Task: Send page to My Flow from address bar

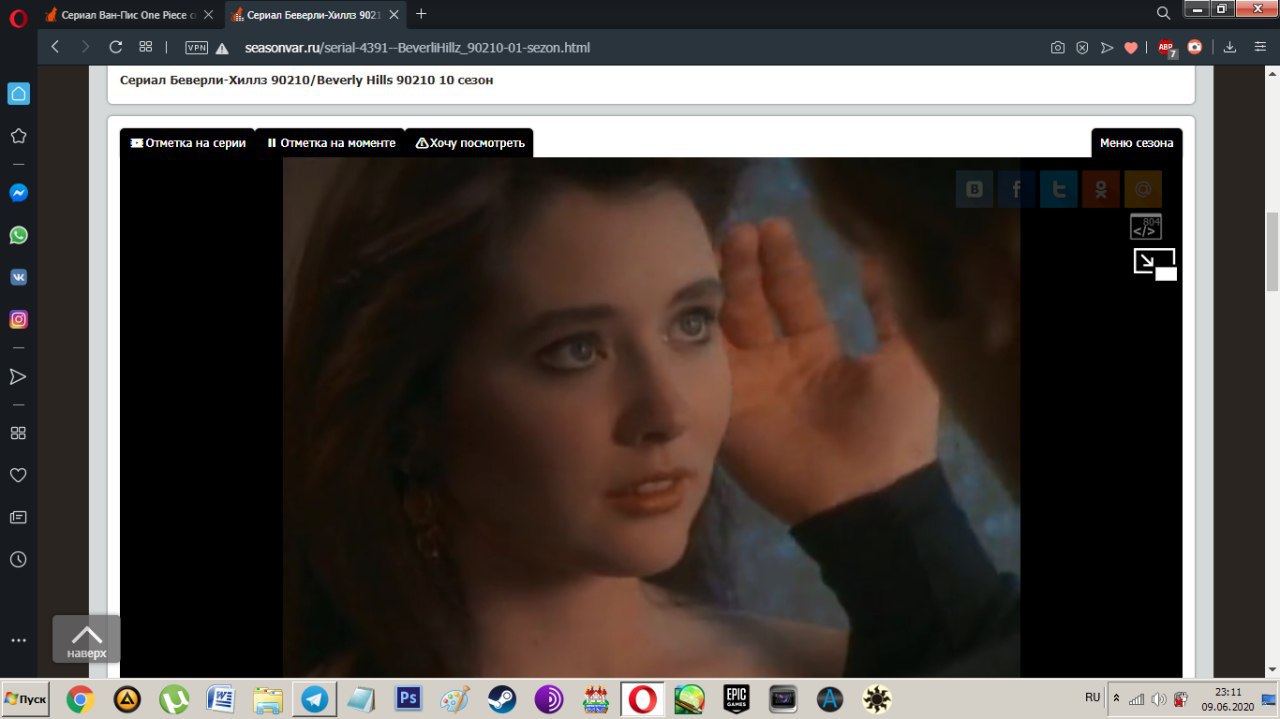Action: pyautogui.click(x=1106, y=47)
